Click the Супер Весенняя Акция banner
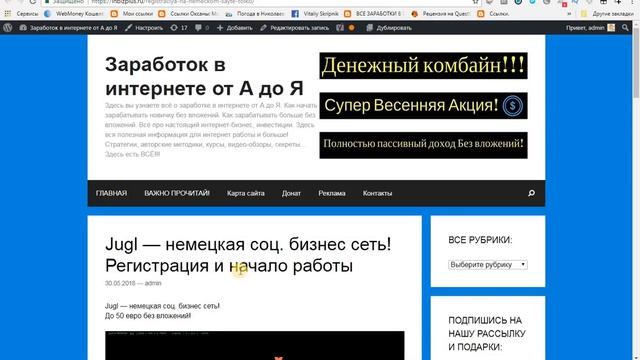 423,106
